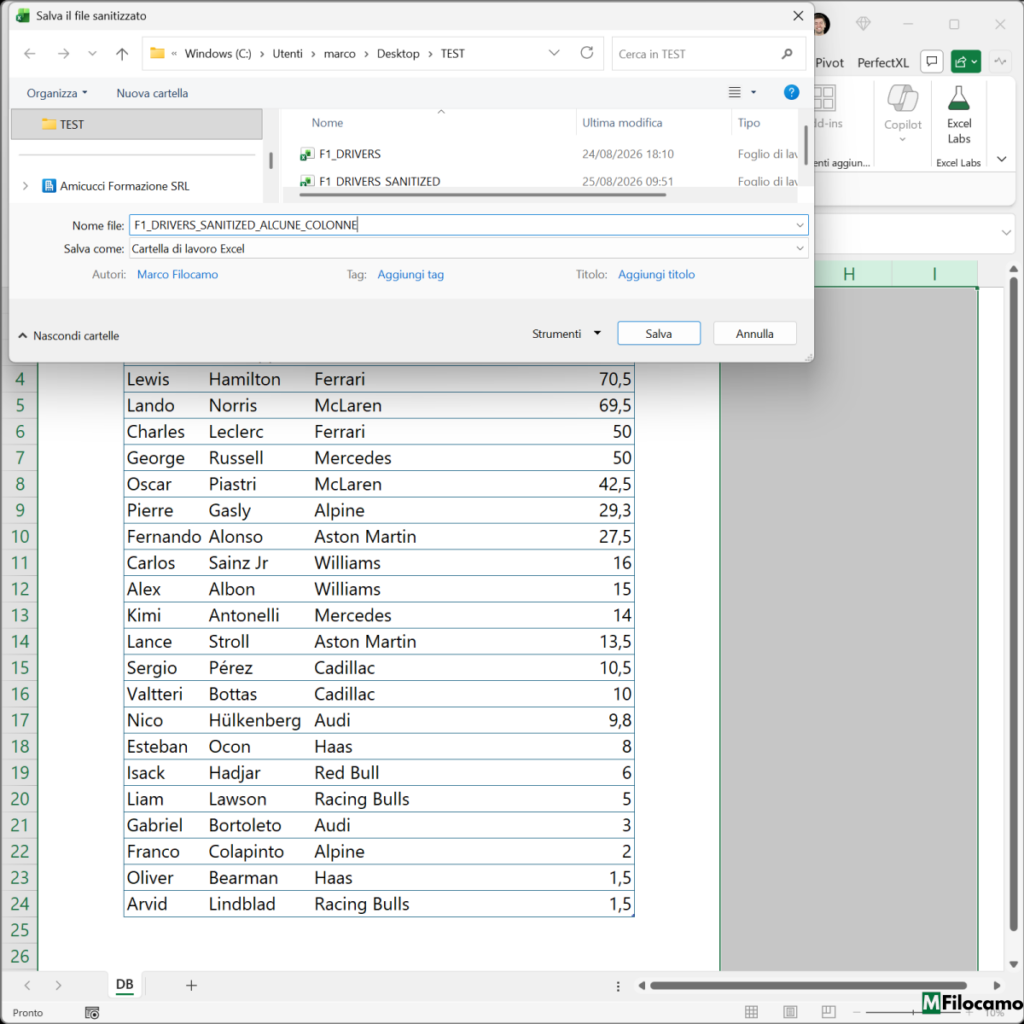Refresh the TEST folder view
The image size is (1024, 1024).
[586, 53]
